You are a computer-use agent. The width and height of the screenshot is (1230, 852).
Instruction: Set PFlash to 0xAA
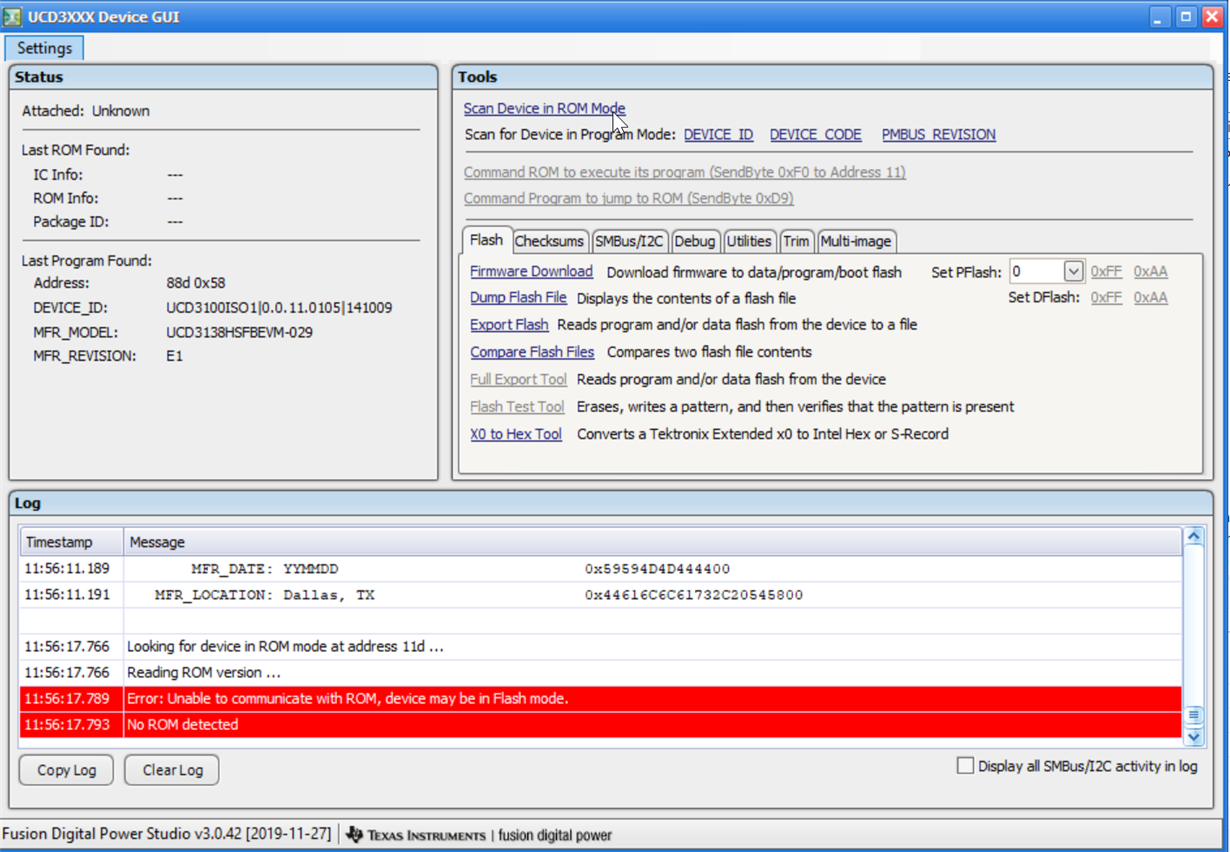point(1150,271)
